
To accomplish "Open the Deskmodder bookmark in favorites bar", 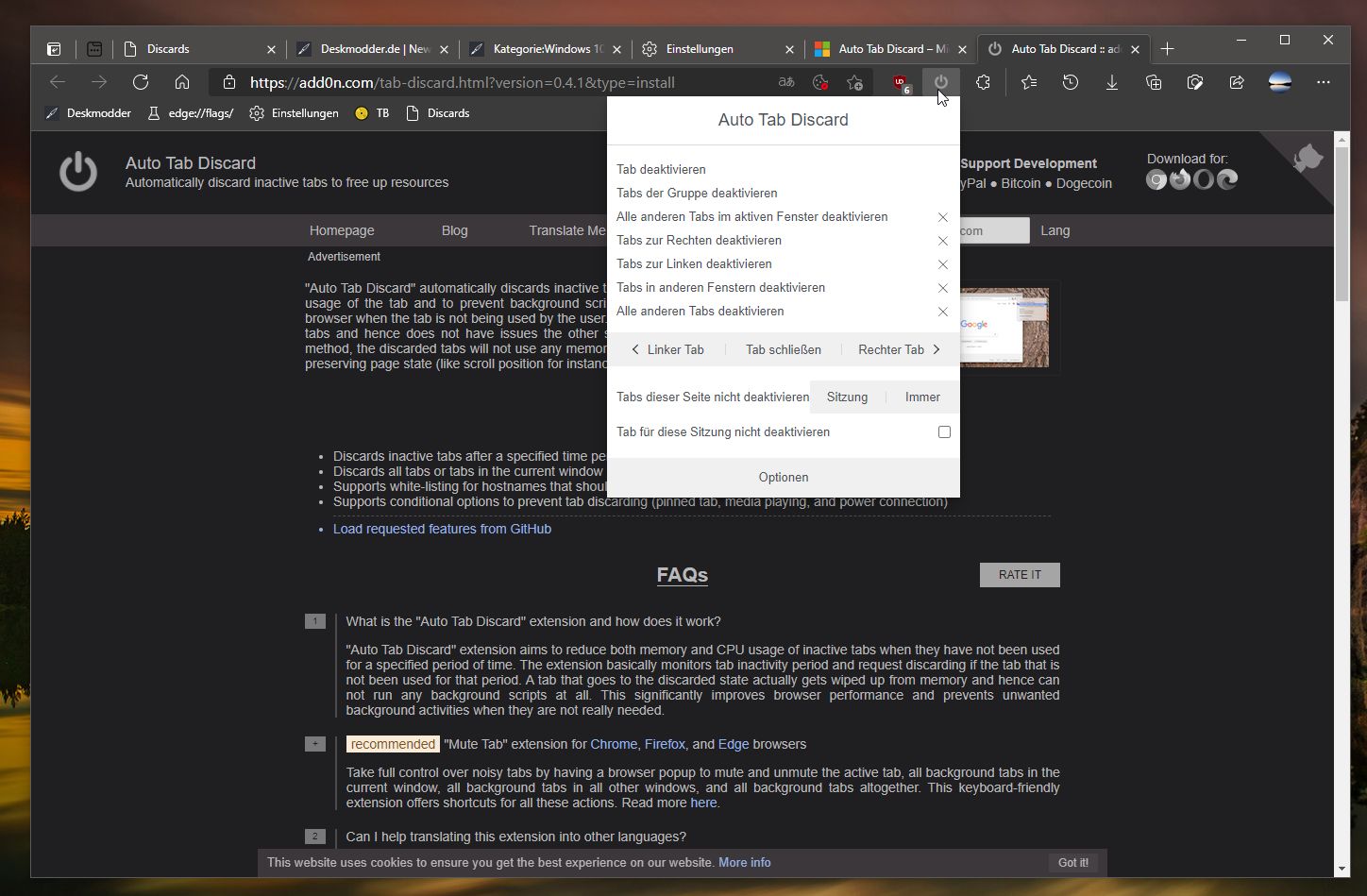I will pyautogui.click(x=89, y=113).
